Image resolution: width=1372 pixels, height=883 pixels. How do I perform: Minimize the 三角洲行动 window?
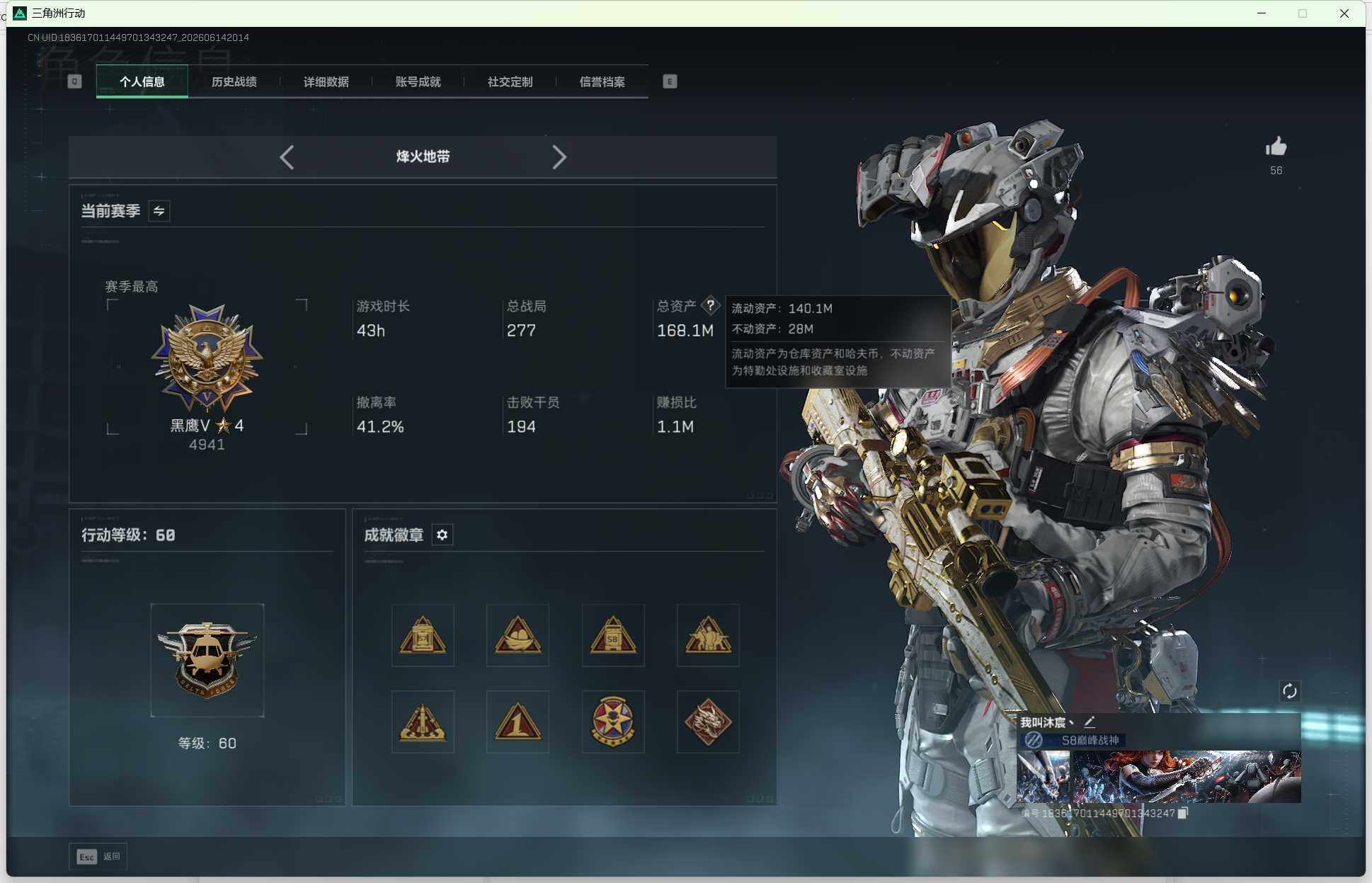pos(1261,13)
